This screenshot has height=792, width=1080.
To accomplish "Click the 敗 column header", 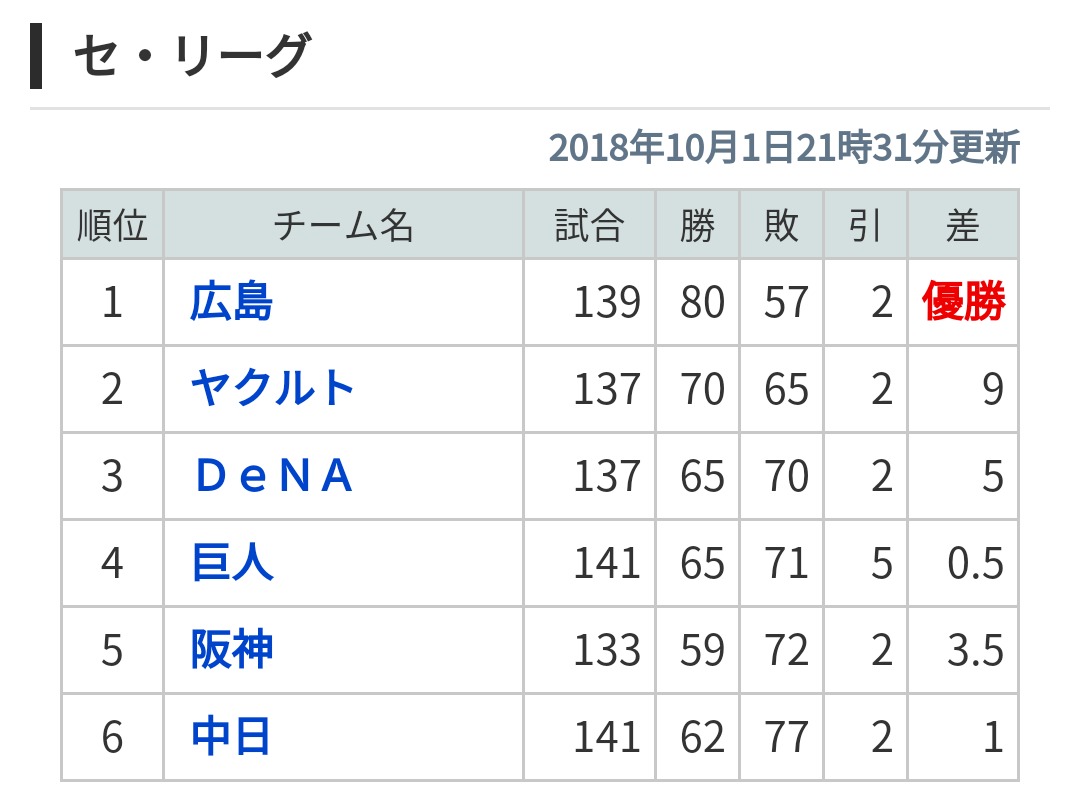I will 781,226.
